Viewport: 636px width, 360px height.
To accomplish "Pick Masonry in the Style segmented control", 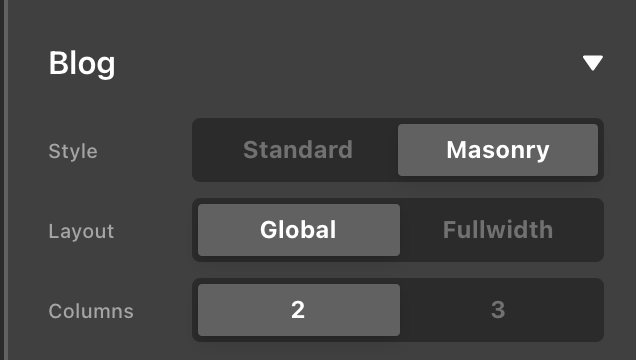I will [498, 150].
